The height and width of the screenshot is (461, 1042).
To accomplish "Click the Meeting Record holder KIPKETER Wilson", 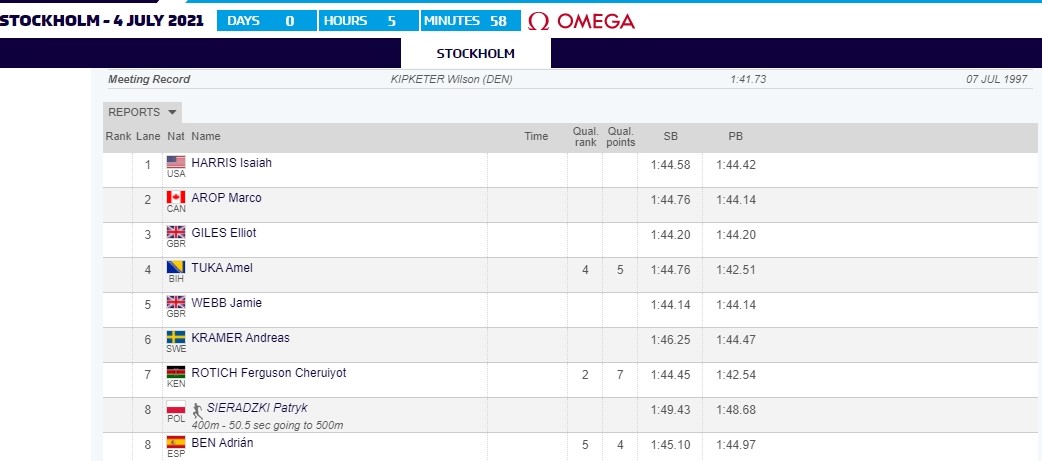I will click(450, 80).
